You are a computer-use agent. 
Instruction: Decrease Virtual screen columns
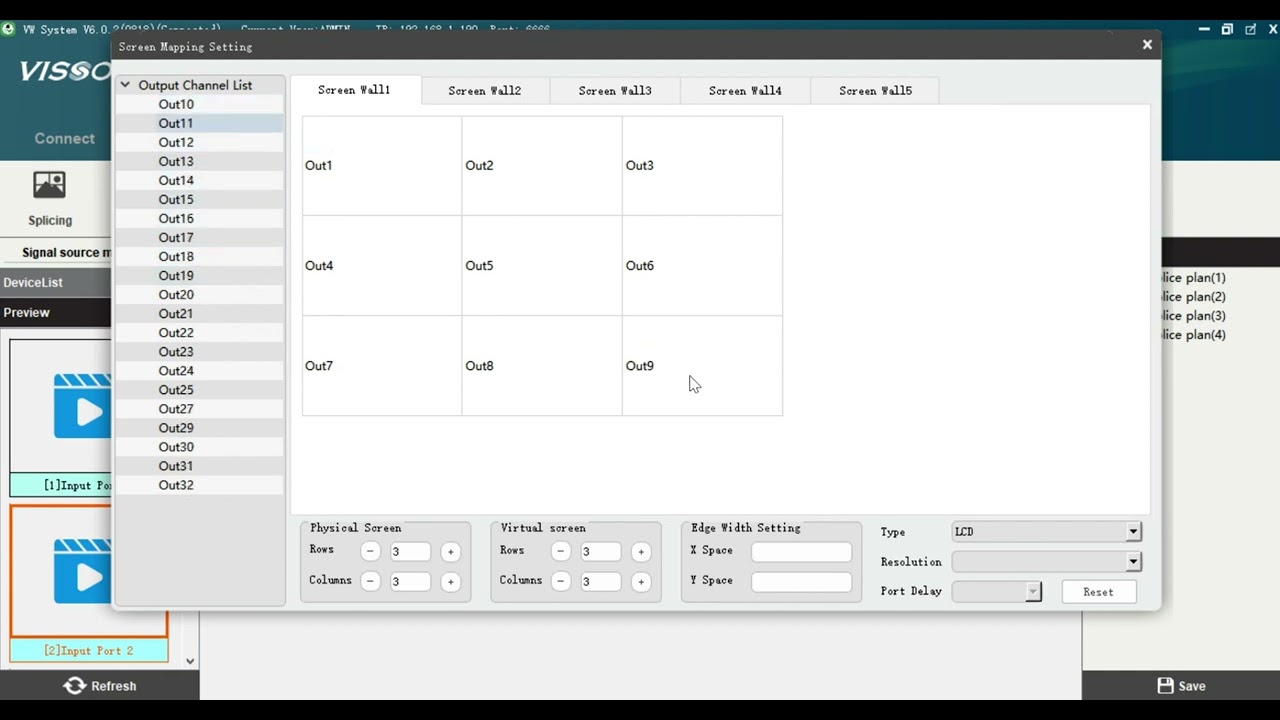click(560, 581)
